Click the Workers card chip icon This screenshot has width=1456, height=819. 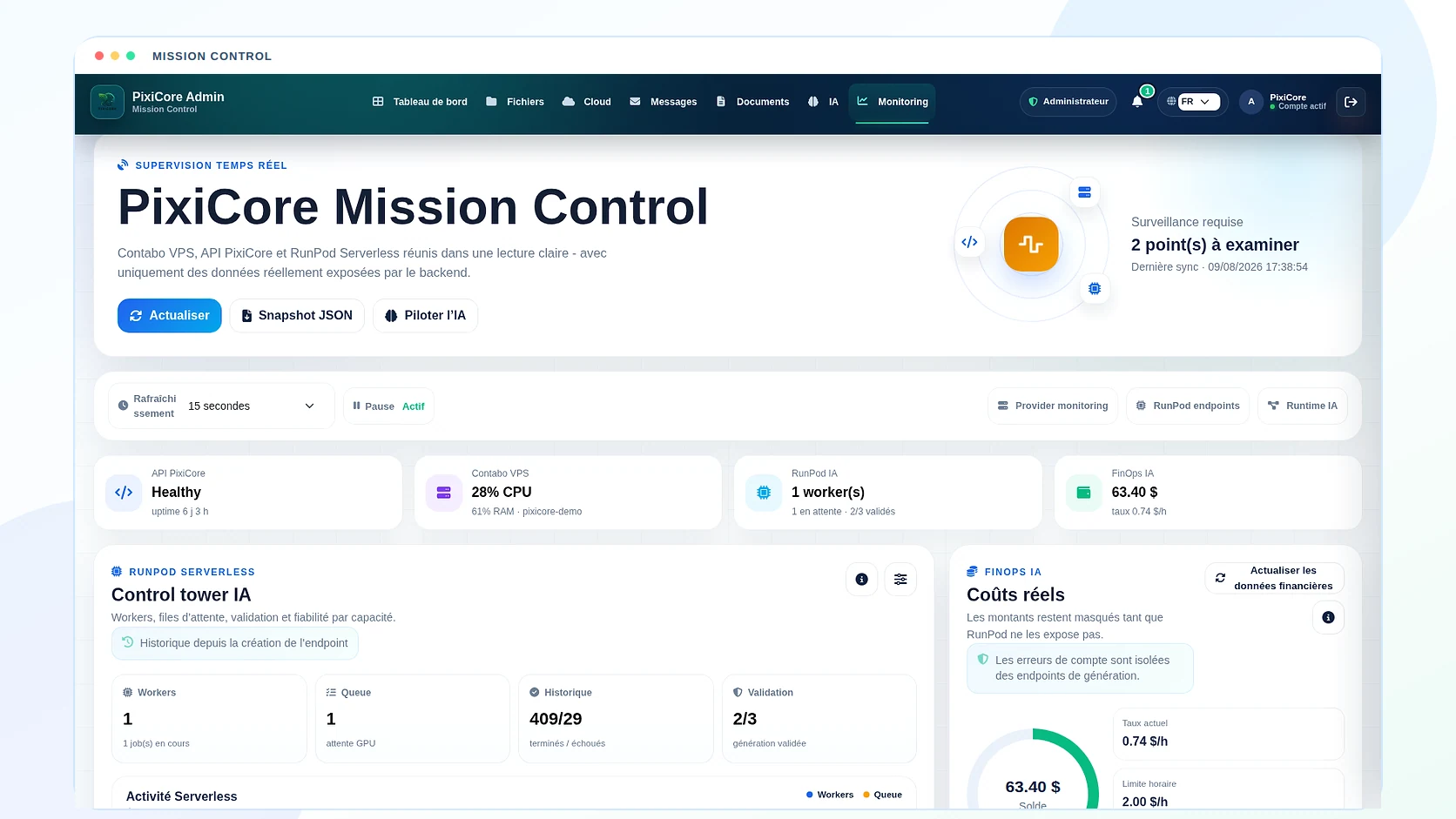[128, 693]
